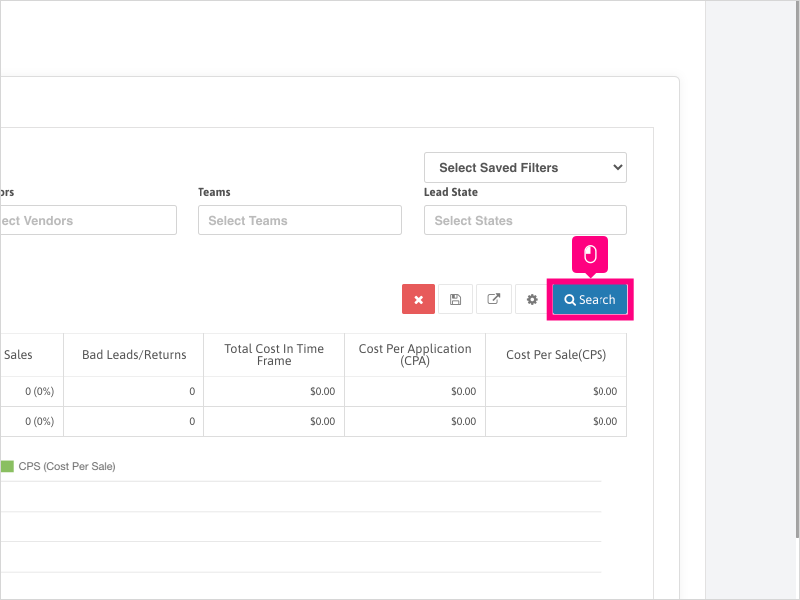Click the Lead State label
Screen dimensions: 800x600
coord(451,192)
